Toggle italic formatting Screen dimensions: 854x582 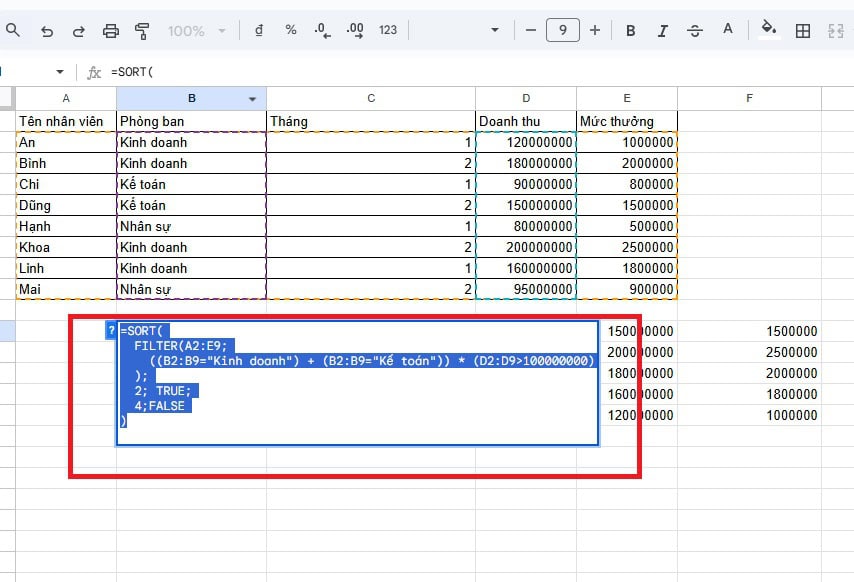[662, 31]
